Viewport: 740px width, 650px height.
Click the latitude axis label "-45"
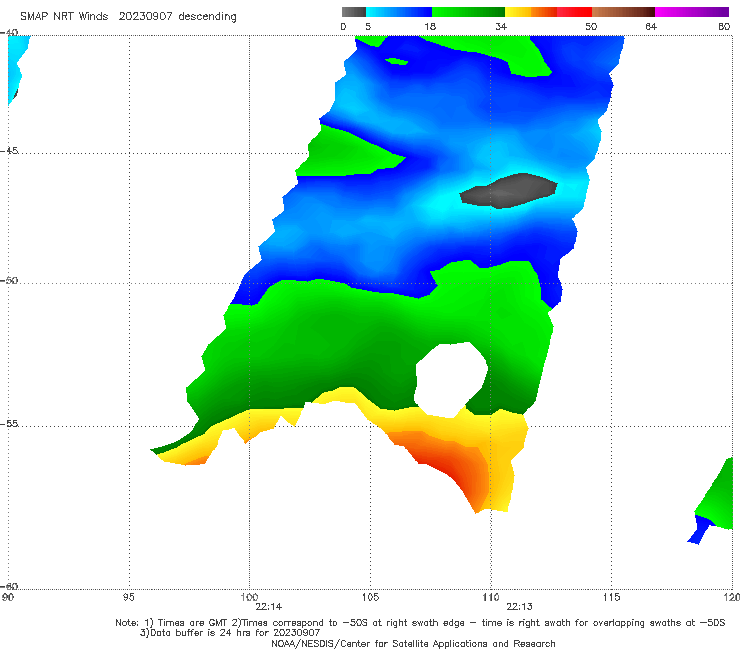tap(9, 151)
